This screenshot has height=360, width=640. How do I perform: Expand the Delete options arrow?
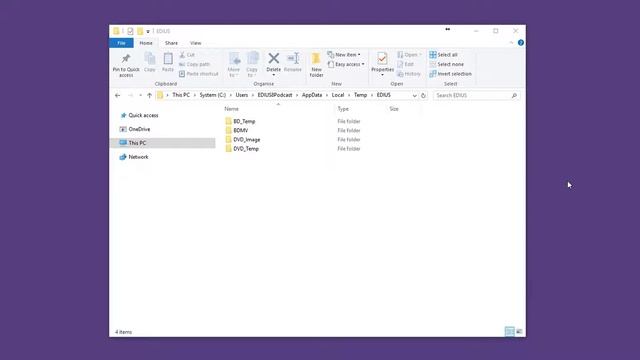point(273,75)
